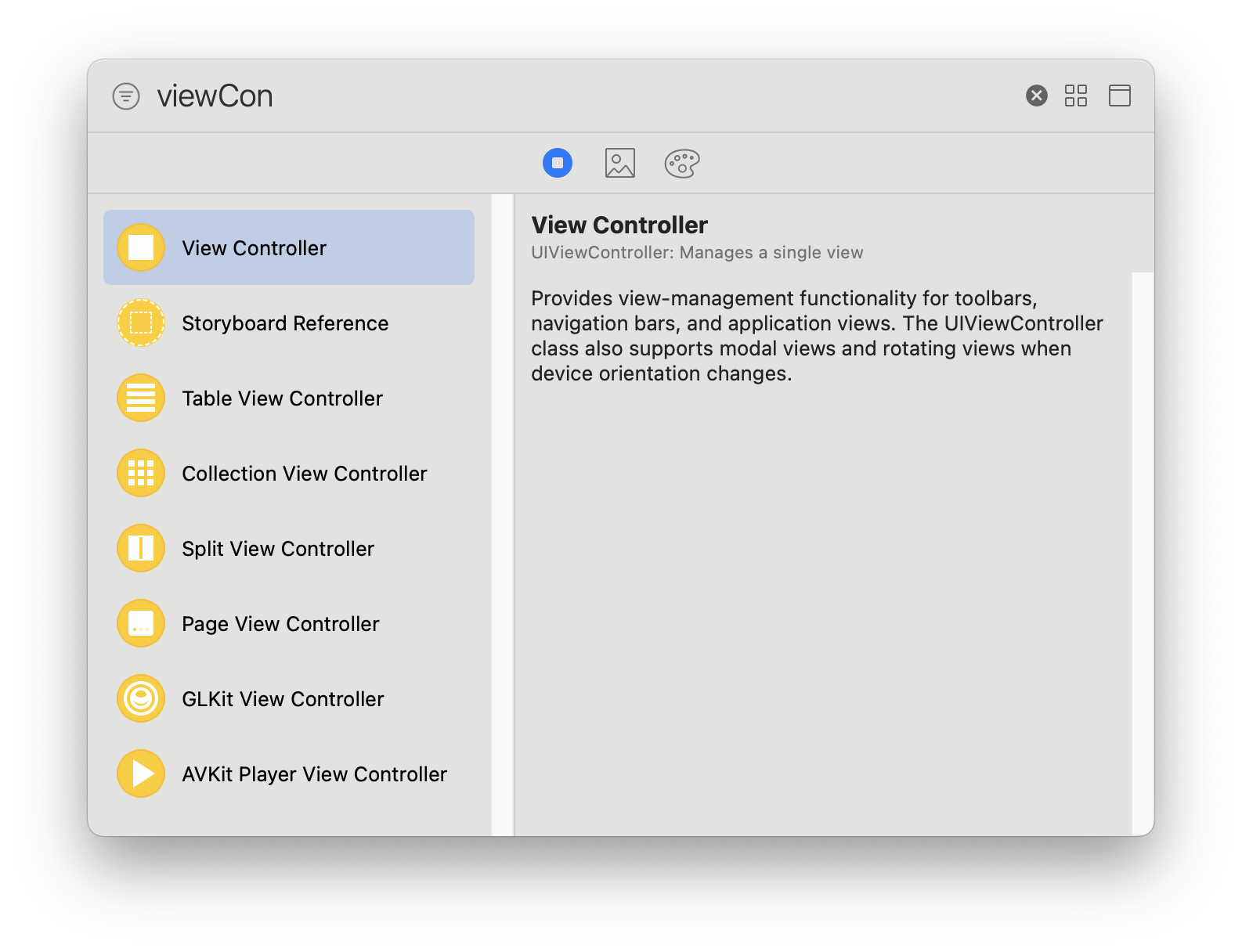Click the description pane scrollbar
The image size is (1242, 952).
pos(1143,554)
